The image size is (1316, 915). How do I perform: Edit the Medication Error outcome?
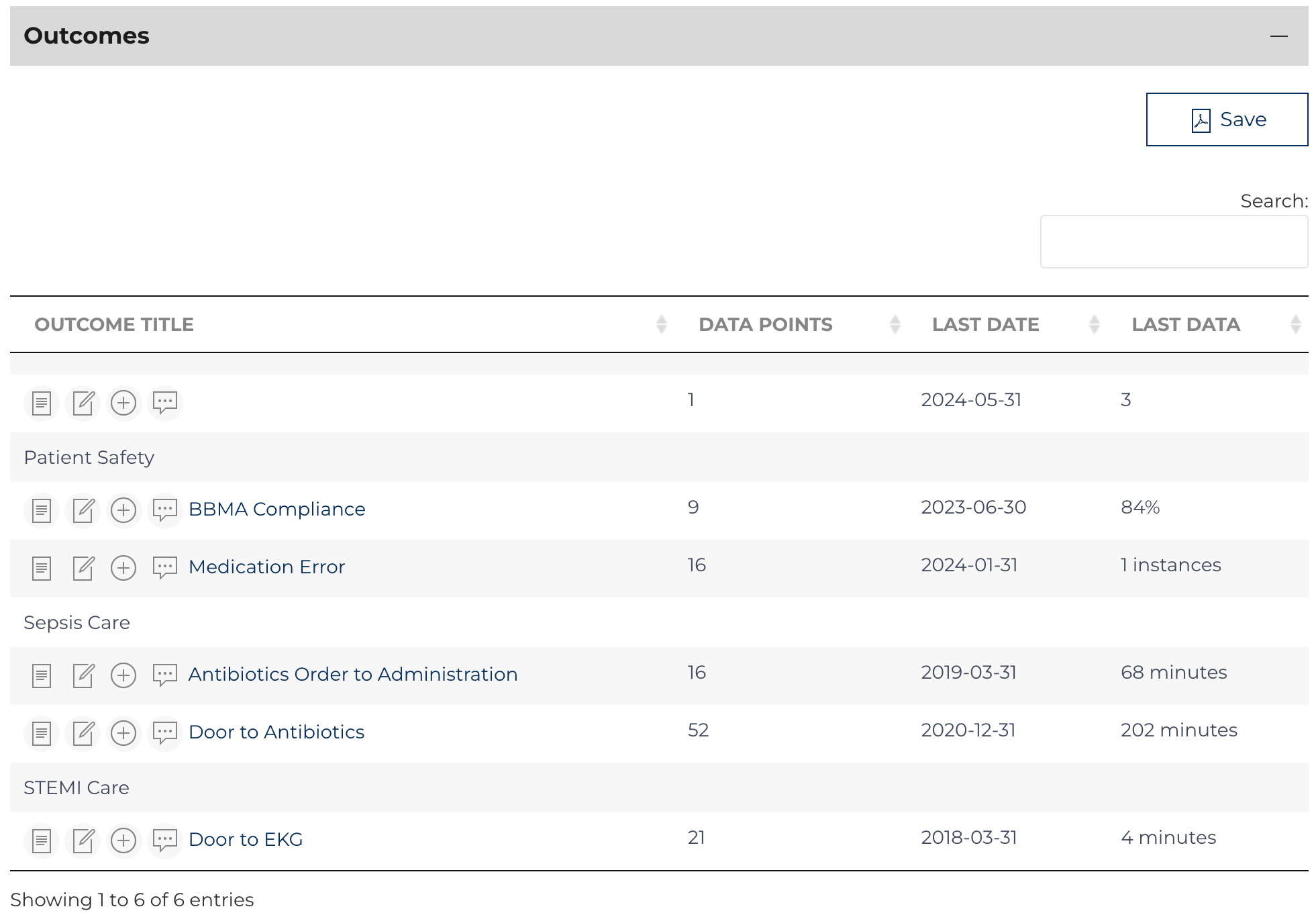[x=83, y=569]
